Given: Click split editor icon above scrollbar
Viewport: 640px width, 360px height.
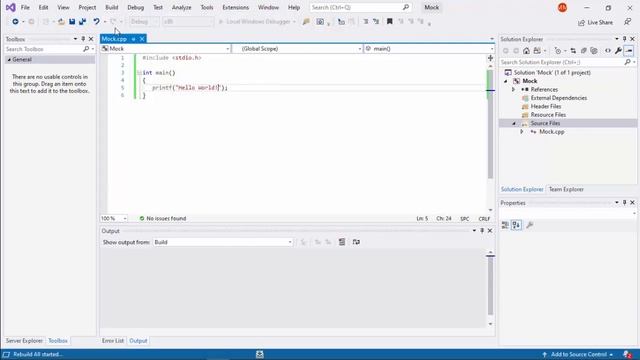Looking at the screenshot, I should (490, 58).
